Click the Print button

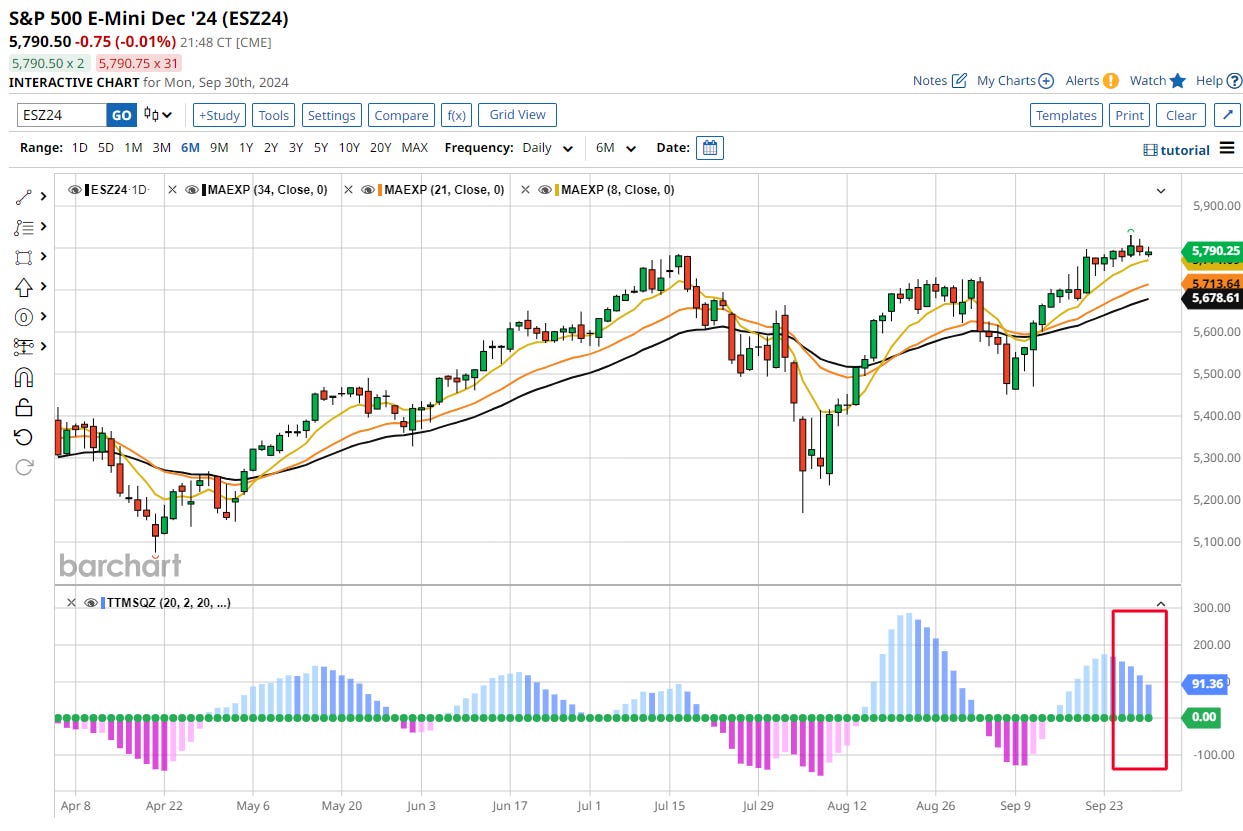coord(1130,115)
